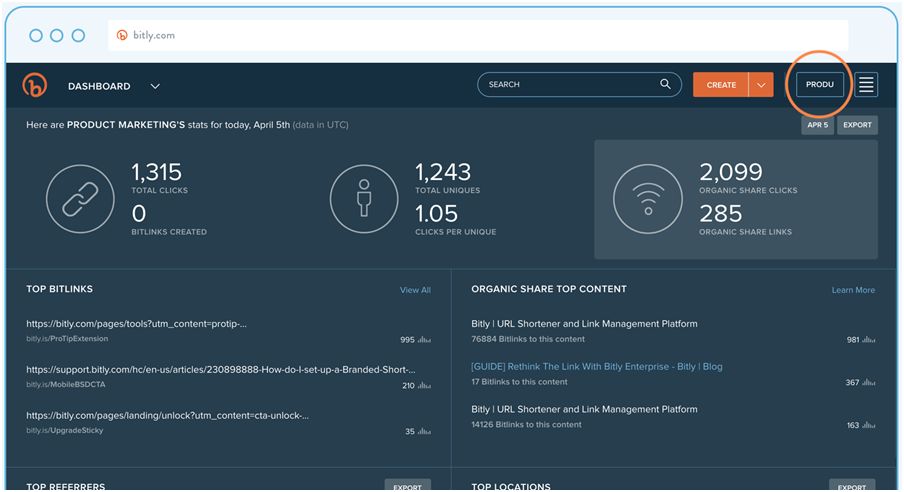Open the hamburger menu icon
The height and width of the screenshot is (492, 904).
866,85
